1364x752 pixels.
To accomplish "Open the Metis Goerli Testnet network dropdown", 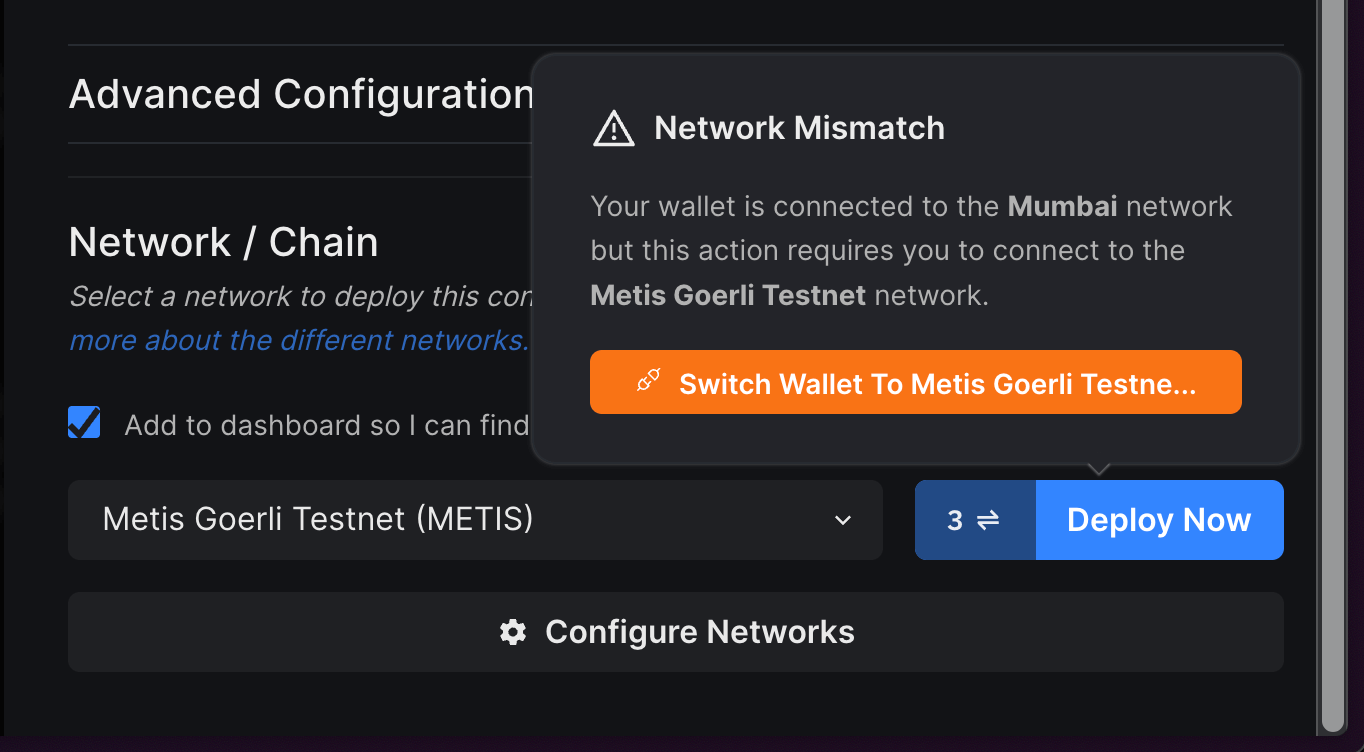I will click(475, 520).
